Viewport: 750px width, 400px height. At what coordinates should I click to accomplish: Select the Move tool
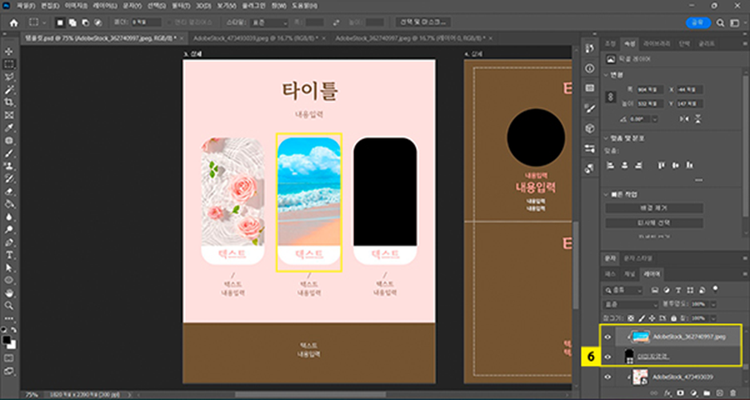(x=9, y=51)
